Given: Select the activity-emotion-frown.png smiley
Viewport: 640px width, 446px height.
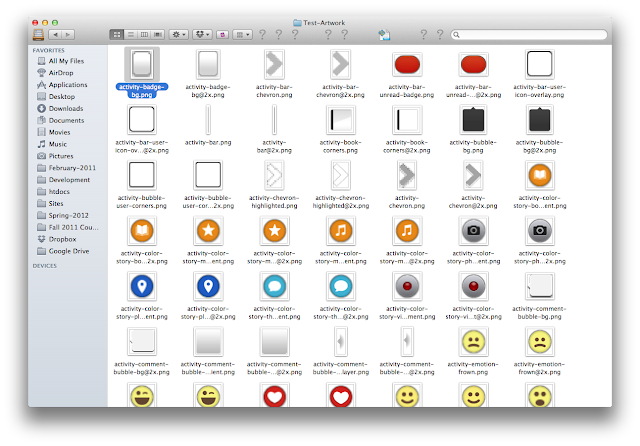Looking at the screenshot, I should (x=473, y=341).
